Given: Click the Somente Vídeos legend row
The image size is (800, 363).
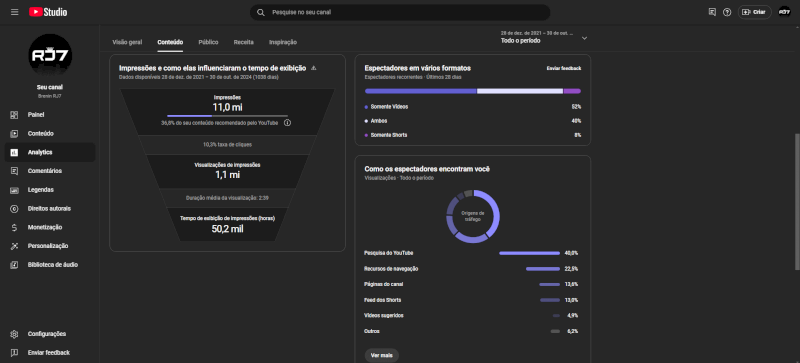Looking at the screenshot, I should pos(472,107).
